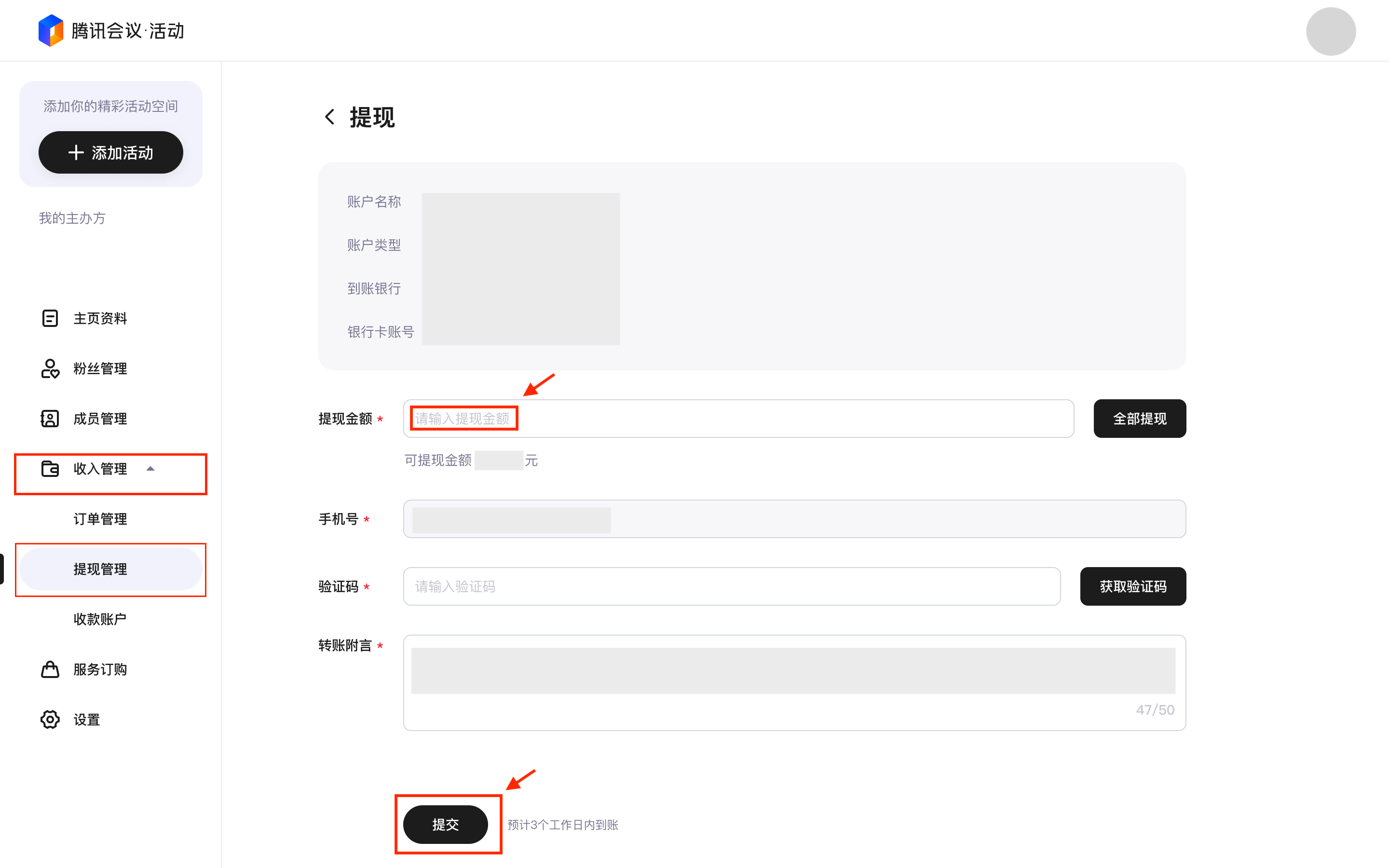Open 服务订购 in the sidebar
1389x868 pixels.
point(111,669)
